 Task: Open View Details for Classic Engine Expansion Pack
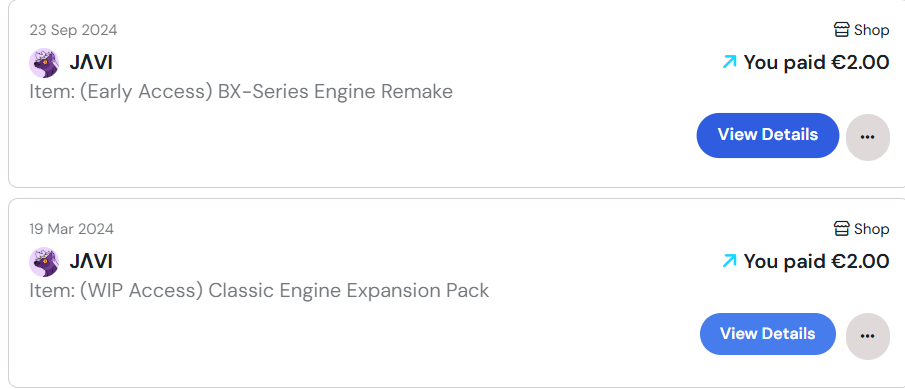click(x=767, y=334)
